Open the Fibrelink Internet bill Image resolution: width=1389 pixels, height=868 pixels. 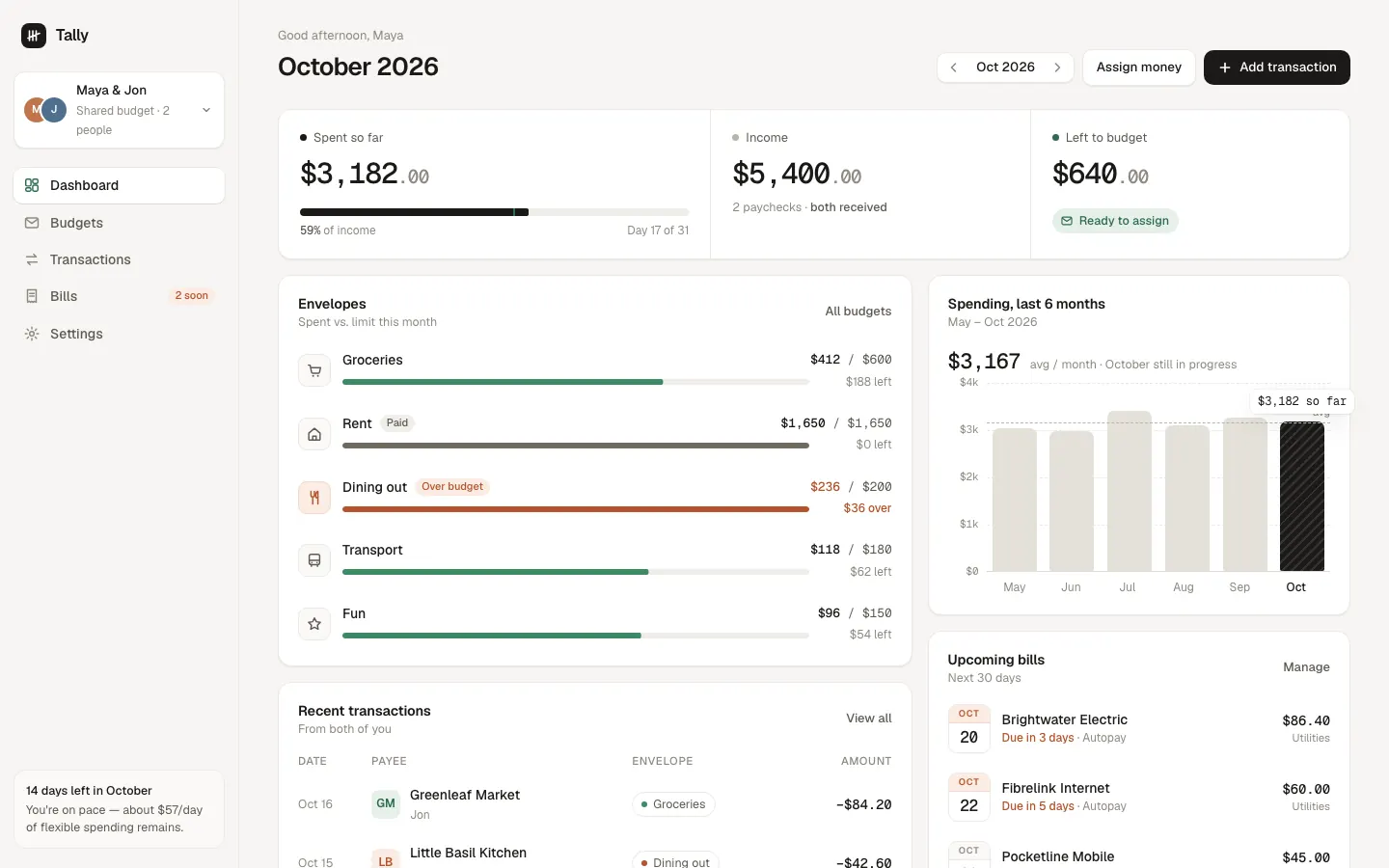click(1139, 797)
